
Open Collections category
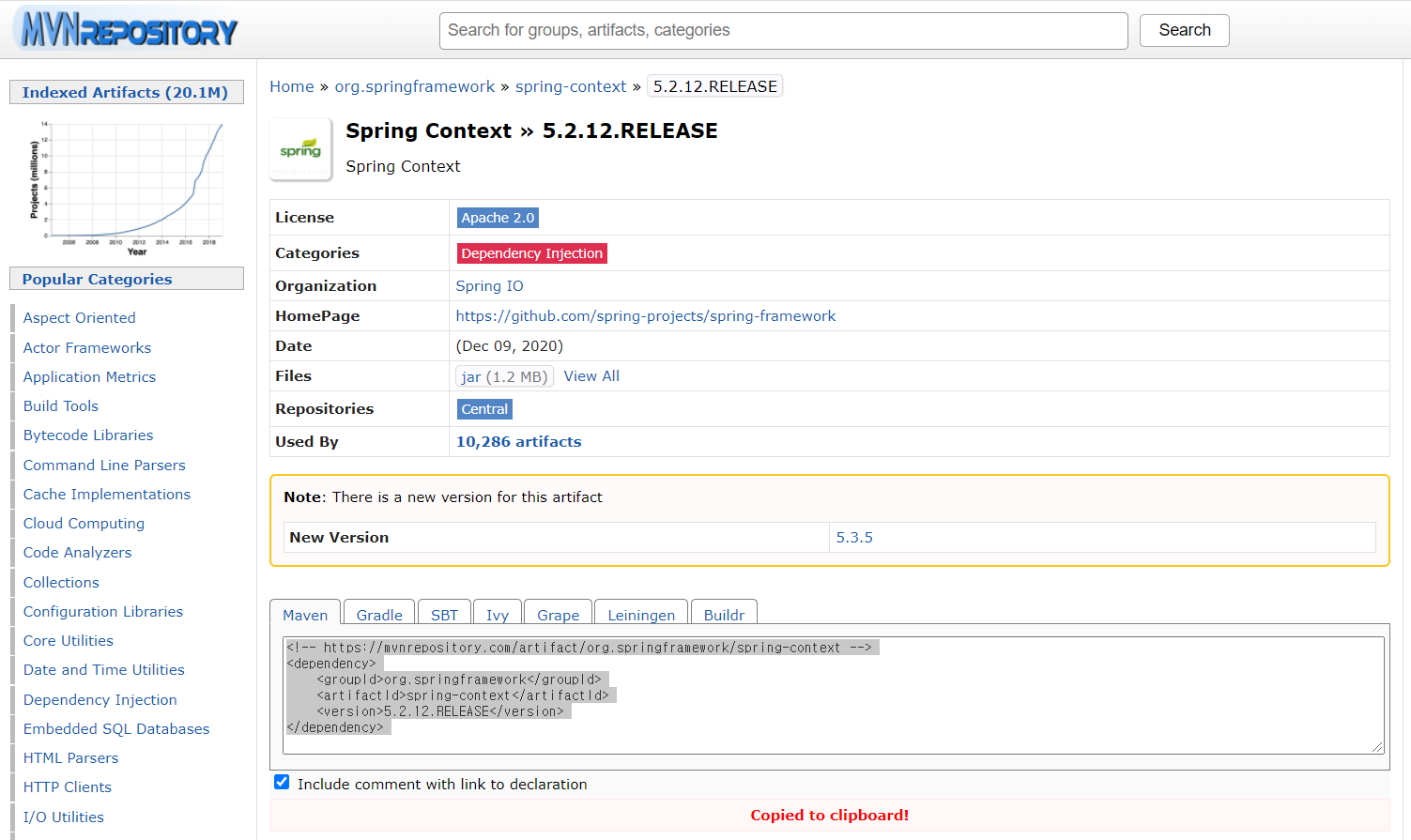pos(61,583)
